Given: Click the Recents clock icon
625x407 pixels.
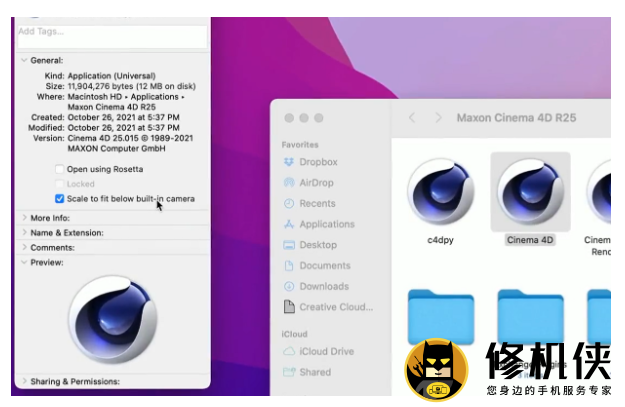Looking at the screenshot, I should [x=289, y=203].
